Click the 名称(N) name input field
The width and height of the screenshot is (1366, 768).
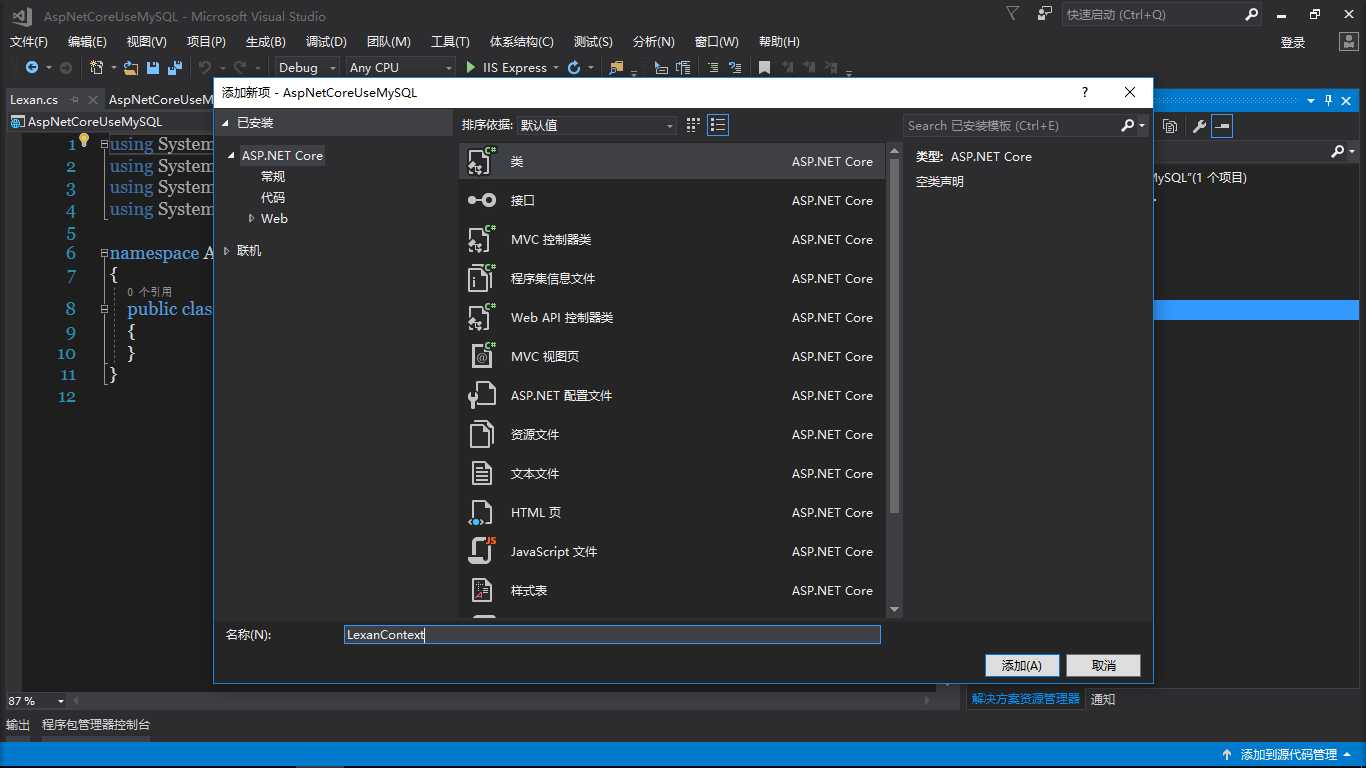tap(612, 634)
